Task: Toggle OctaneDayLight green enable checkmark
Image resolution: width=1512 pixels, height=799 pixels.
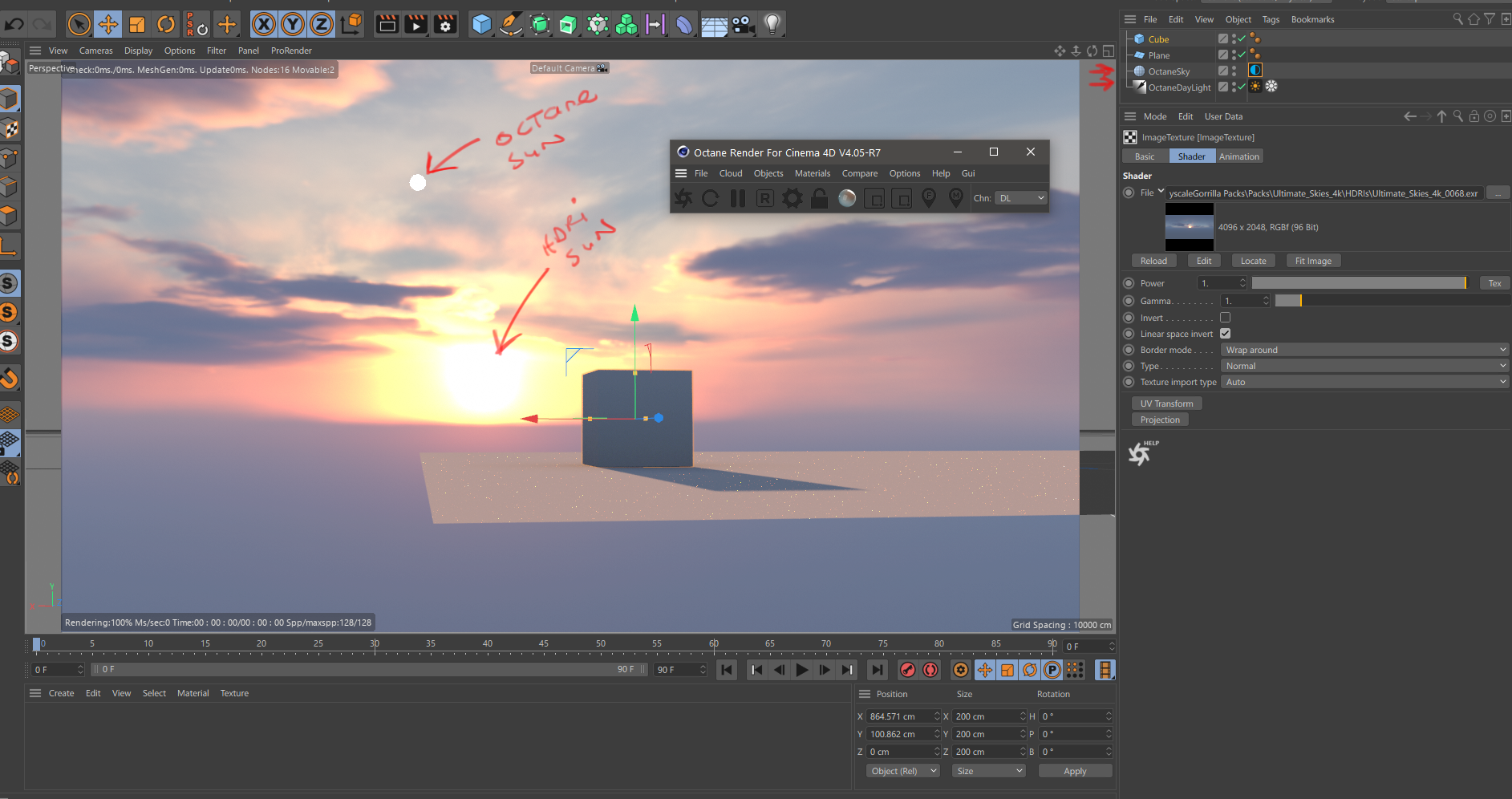Action: (x=1242, y=87)
